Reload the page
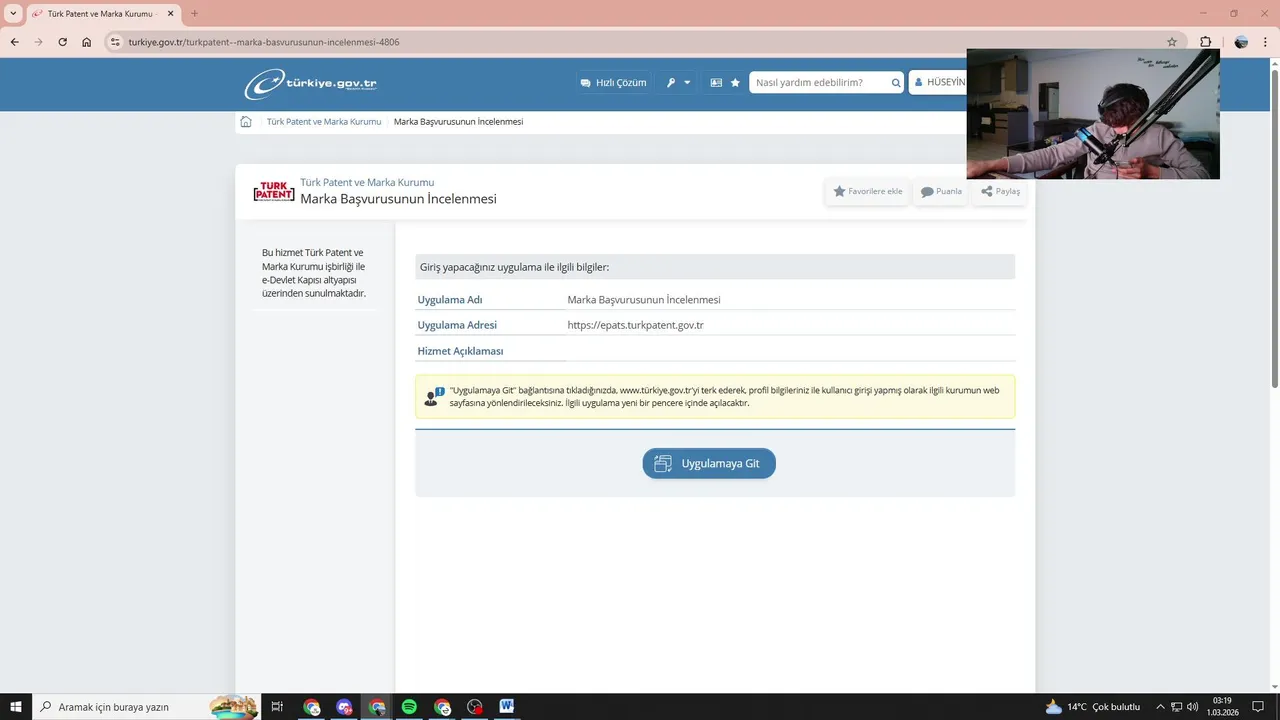1280x720 pixels. pos(62,42)
